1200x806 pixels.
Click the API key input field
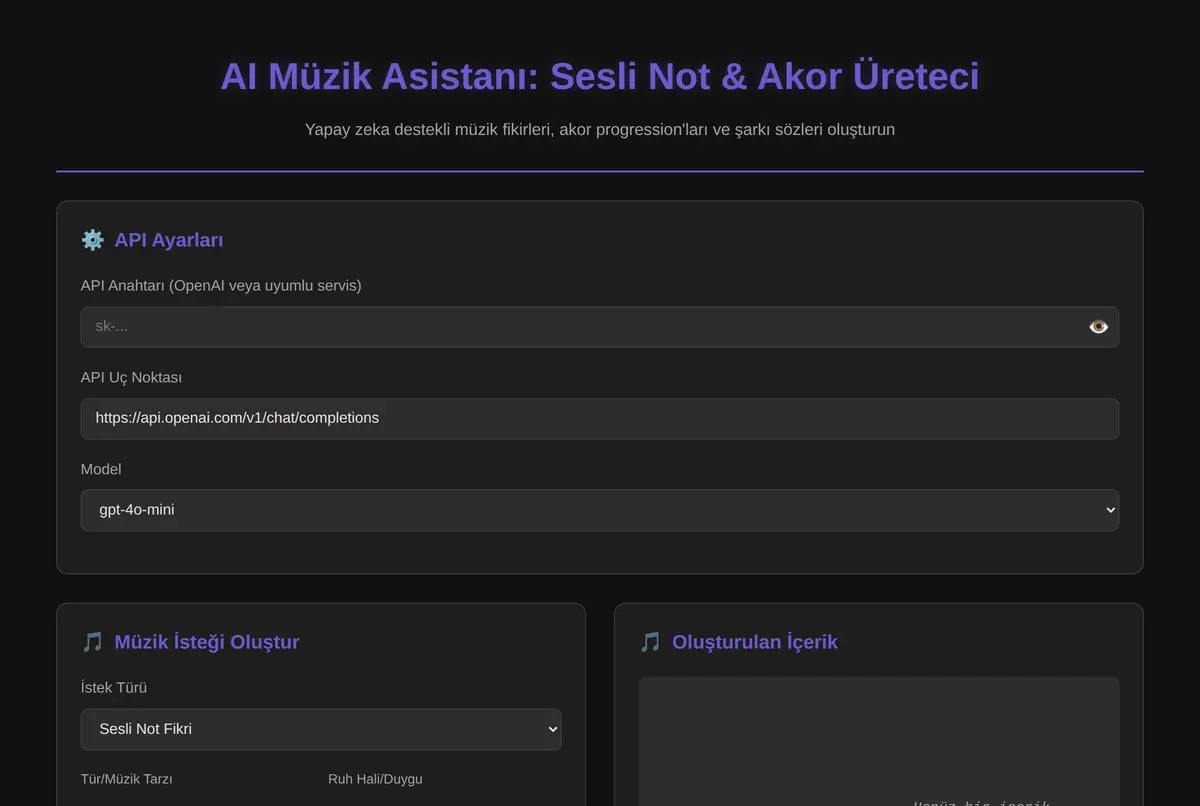[x=600, y=327]
